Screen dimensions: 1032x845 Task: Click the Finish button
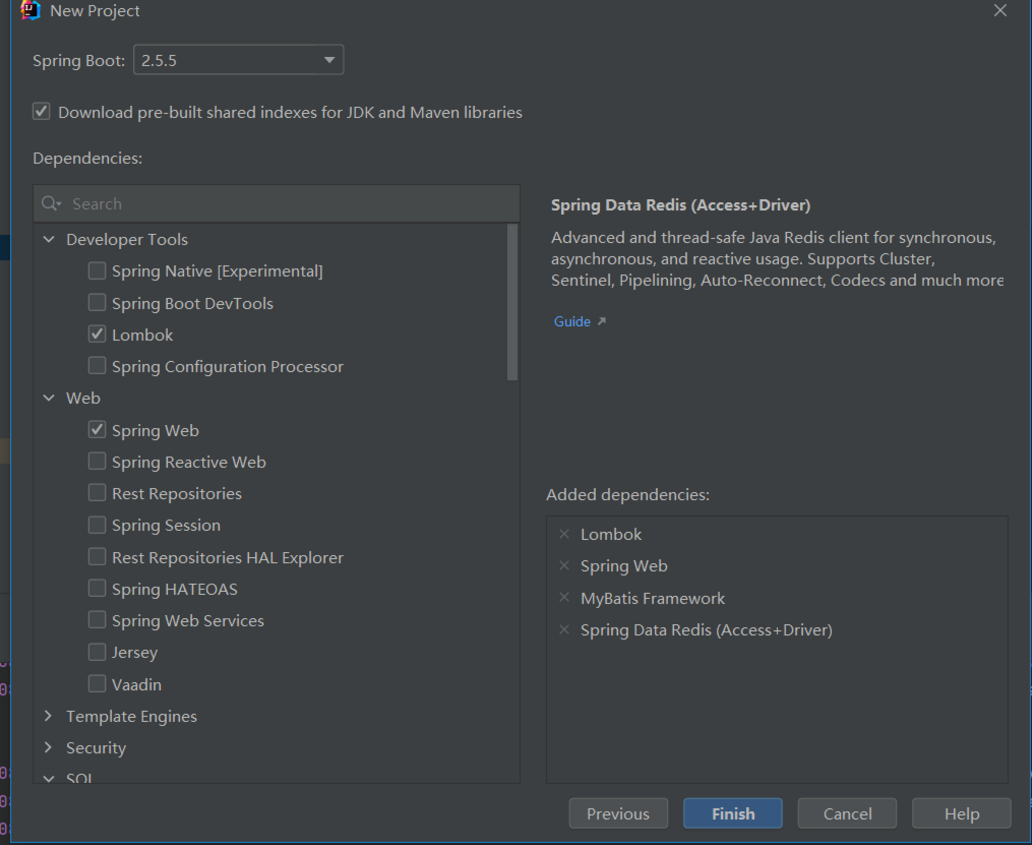click(x=733, y=813)
